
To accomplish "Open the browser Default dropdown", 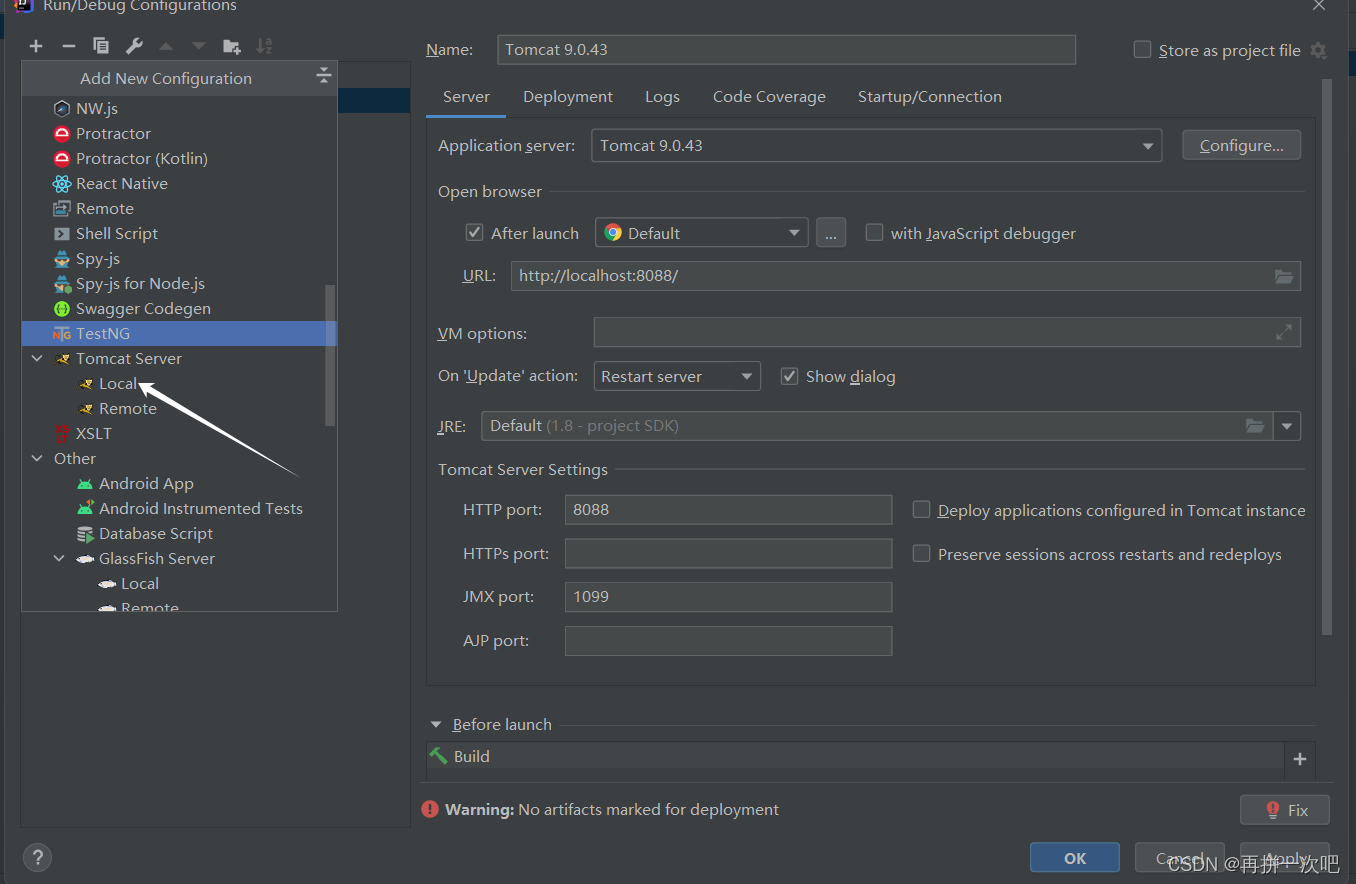I will tap(702, 233).
